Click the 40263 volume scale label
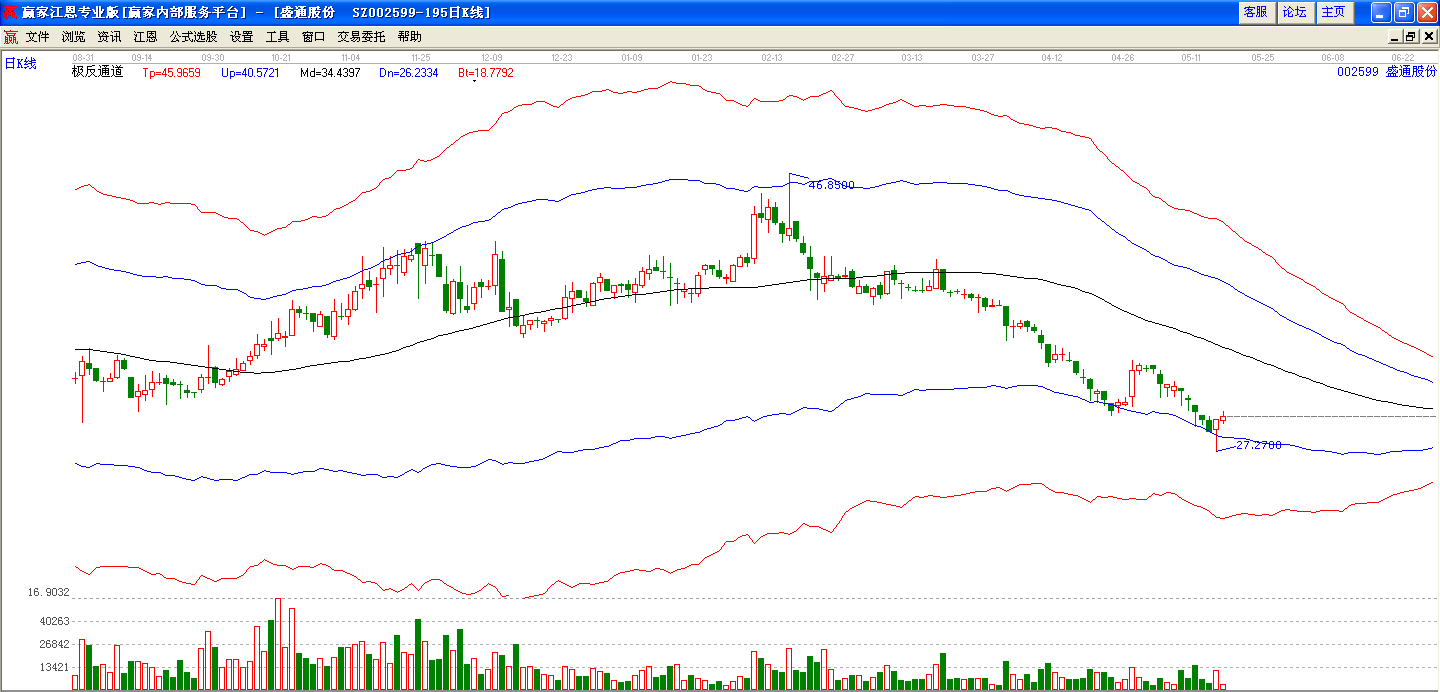 (54, 621)
